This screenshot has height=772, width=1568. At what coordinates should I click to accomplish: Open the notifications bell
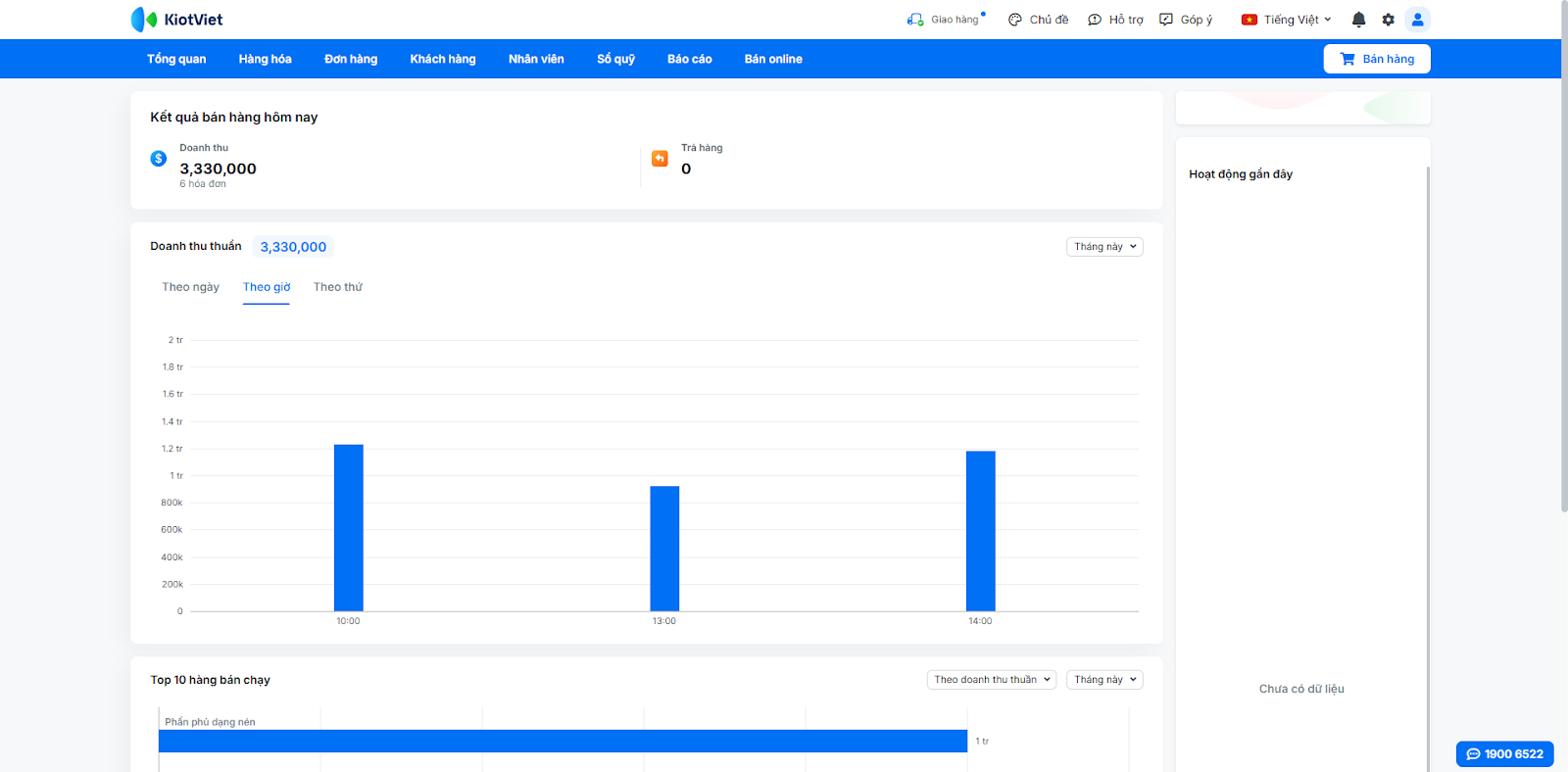[x=1358, y=20]
